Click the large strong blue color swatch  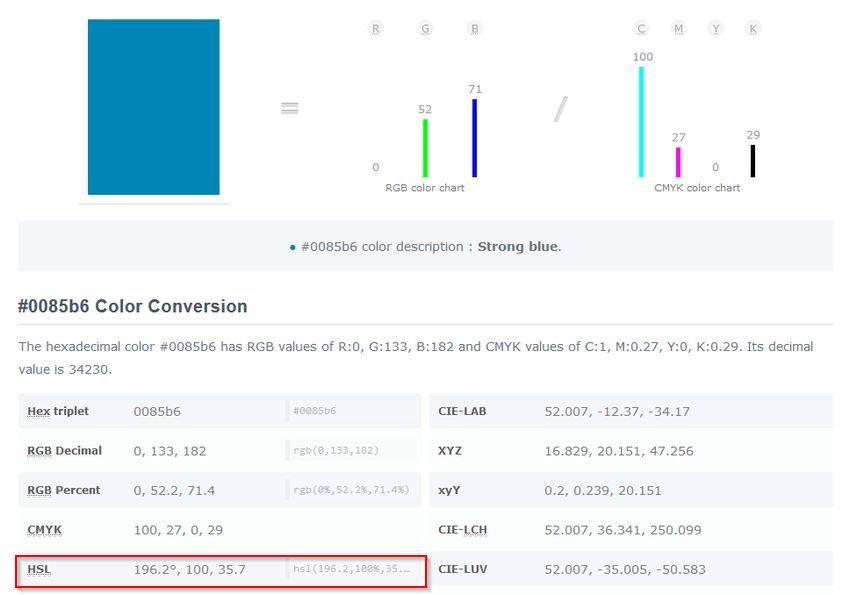(x=153, y=107)
